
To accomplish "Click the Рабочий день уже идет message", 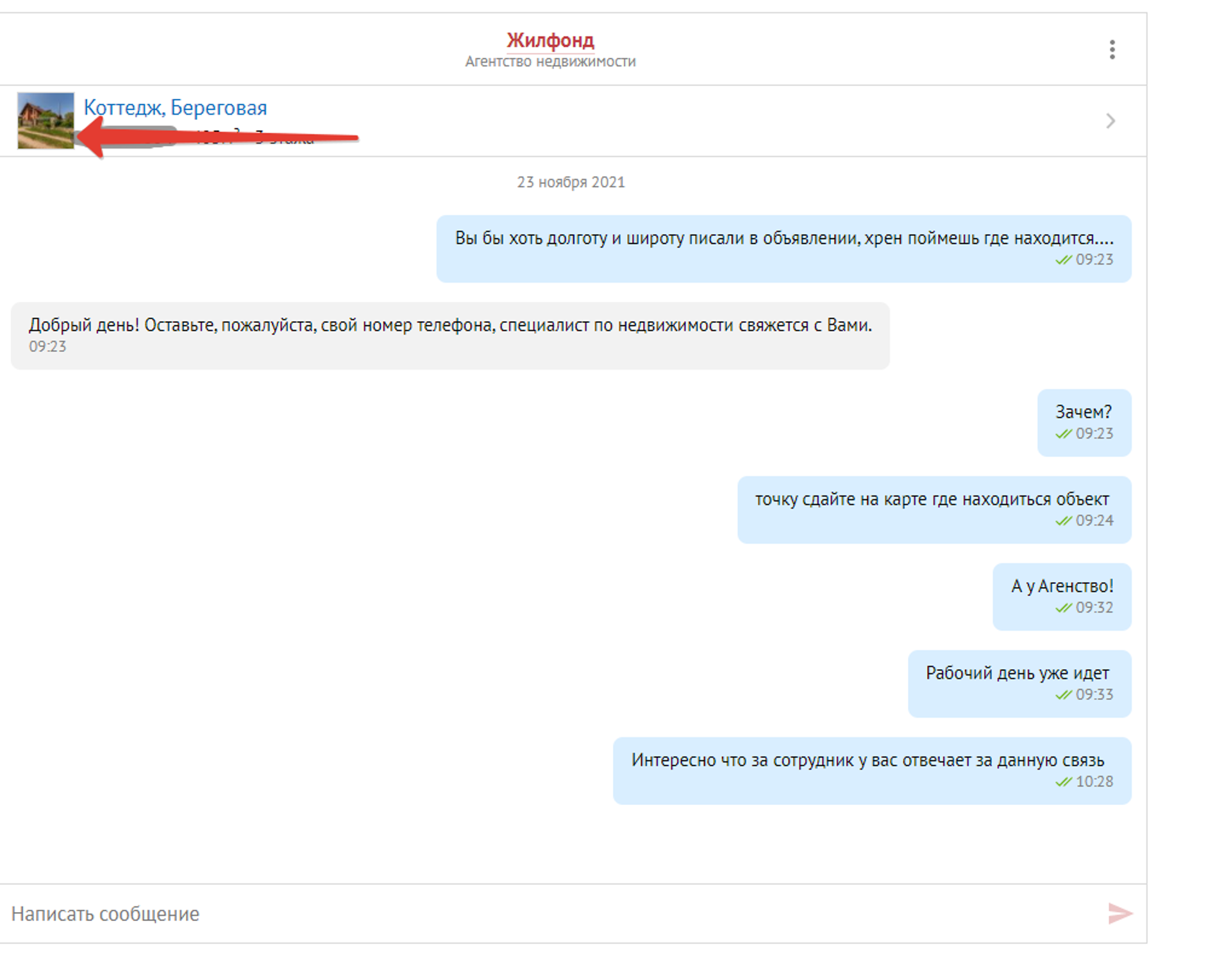I will [1019, 684].
